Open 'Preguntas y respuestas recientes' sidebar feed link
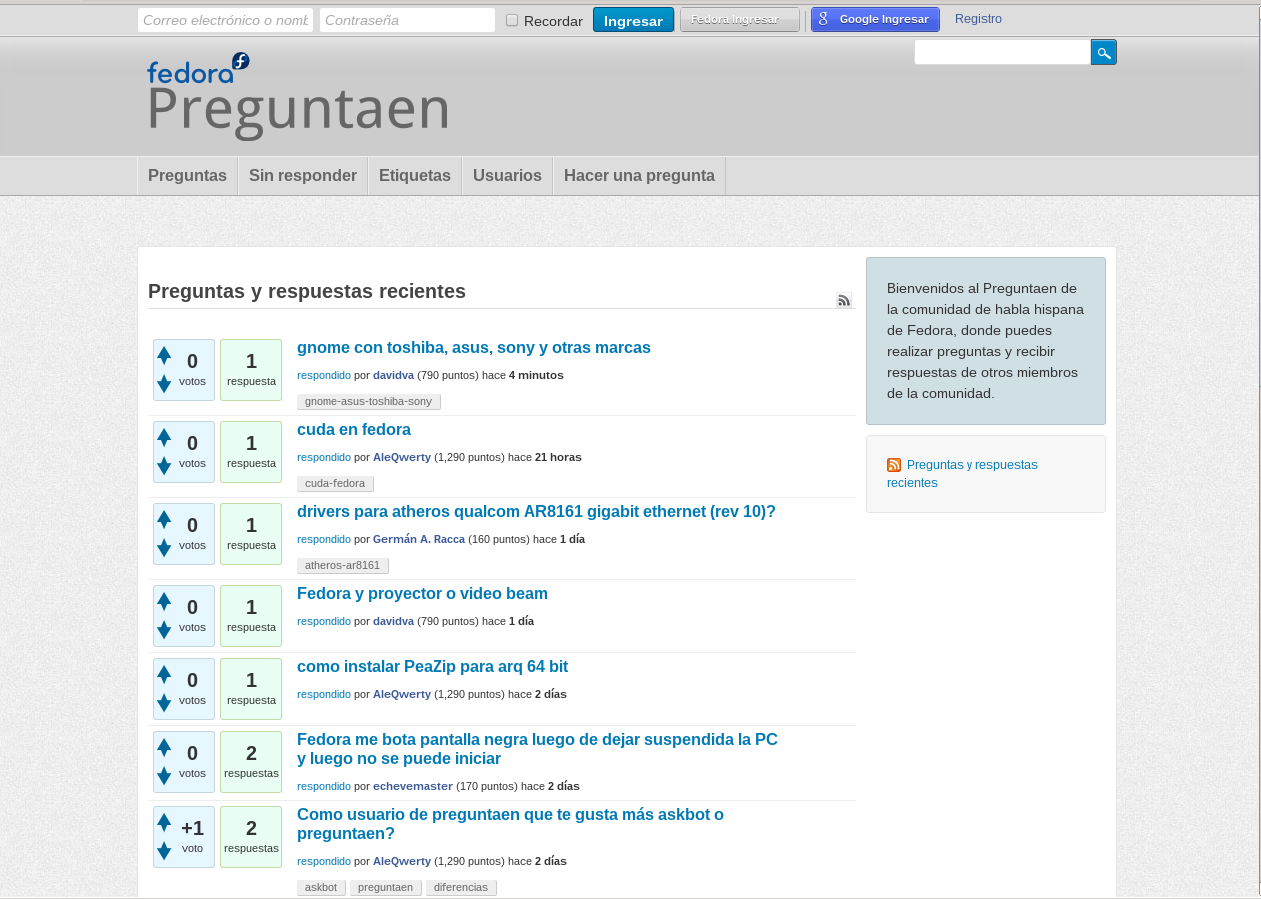The image size is (1261, 899). [x=962, y=474]
